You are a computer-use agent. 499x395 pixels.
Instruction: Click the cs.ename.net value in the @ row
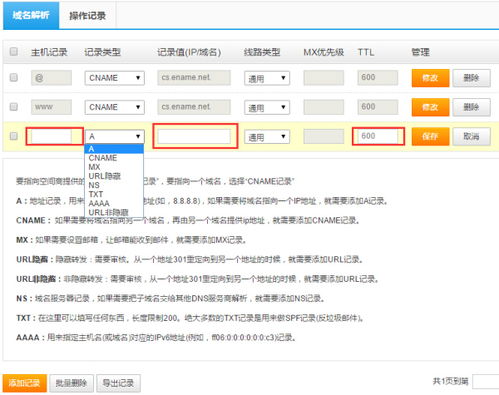pyautogui.click(x=194, y=78)
